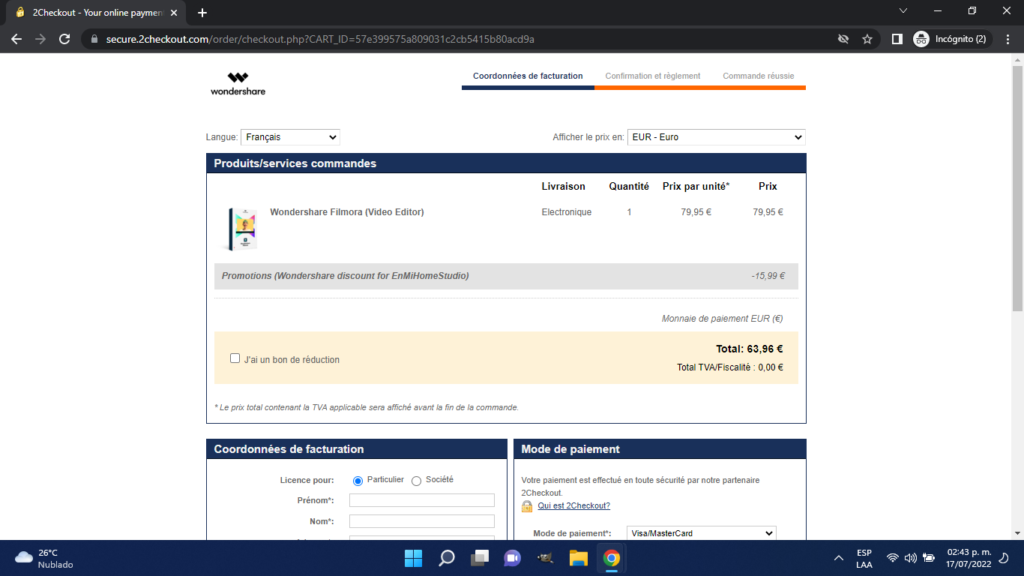Image resolution: width=1024 pixels, height=576 pixels.
Task: Open notifications moon icon
Action: tap(1004, 558)
